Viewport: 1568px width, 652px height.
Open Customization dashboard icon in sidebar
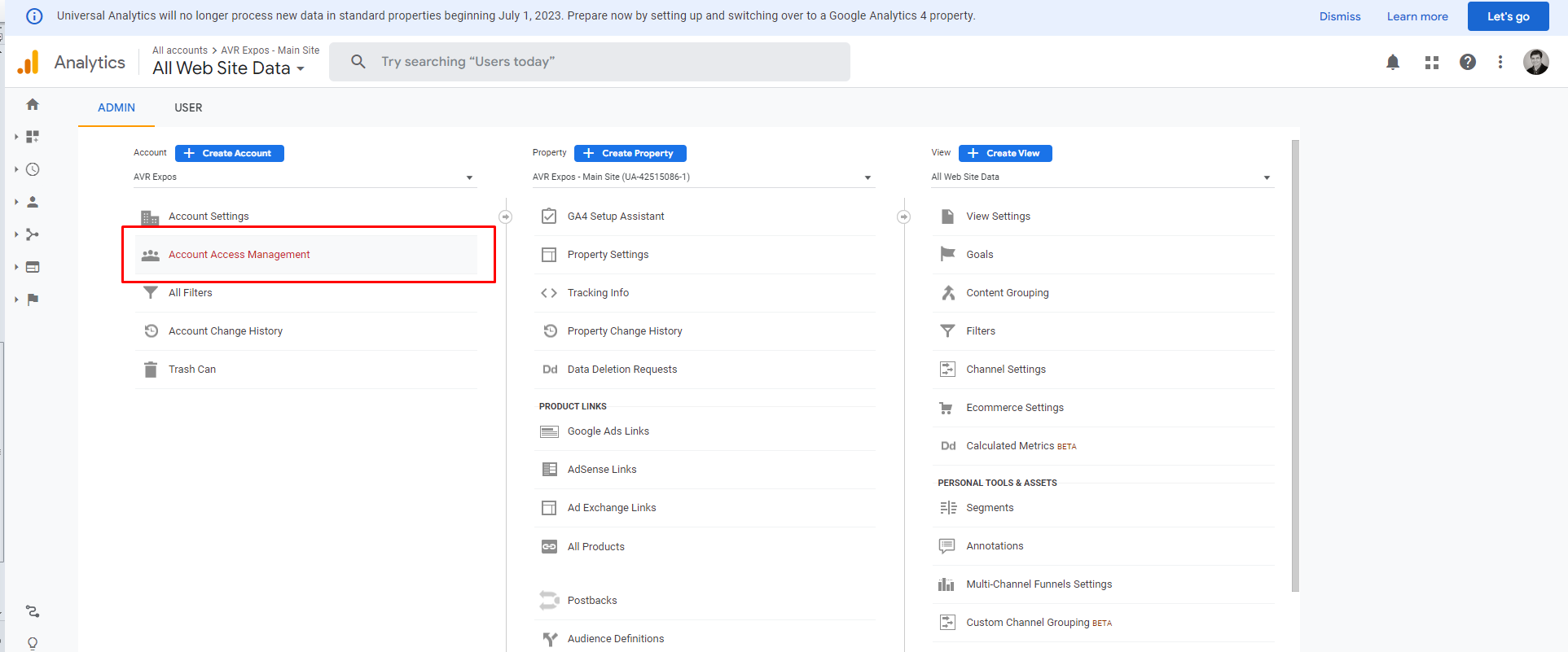pyautogui.click(x=33, y=137)
